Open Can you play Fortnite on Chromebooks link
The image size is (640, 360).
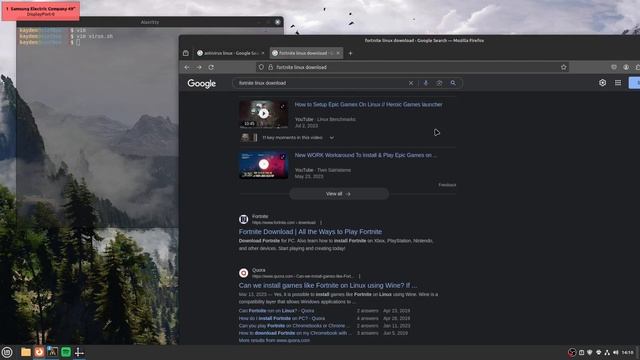pyautogui.click(x=294, y=326)
